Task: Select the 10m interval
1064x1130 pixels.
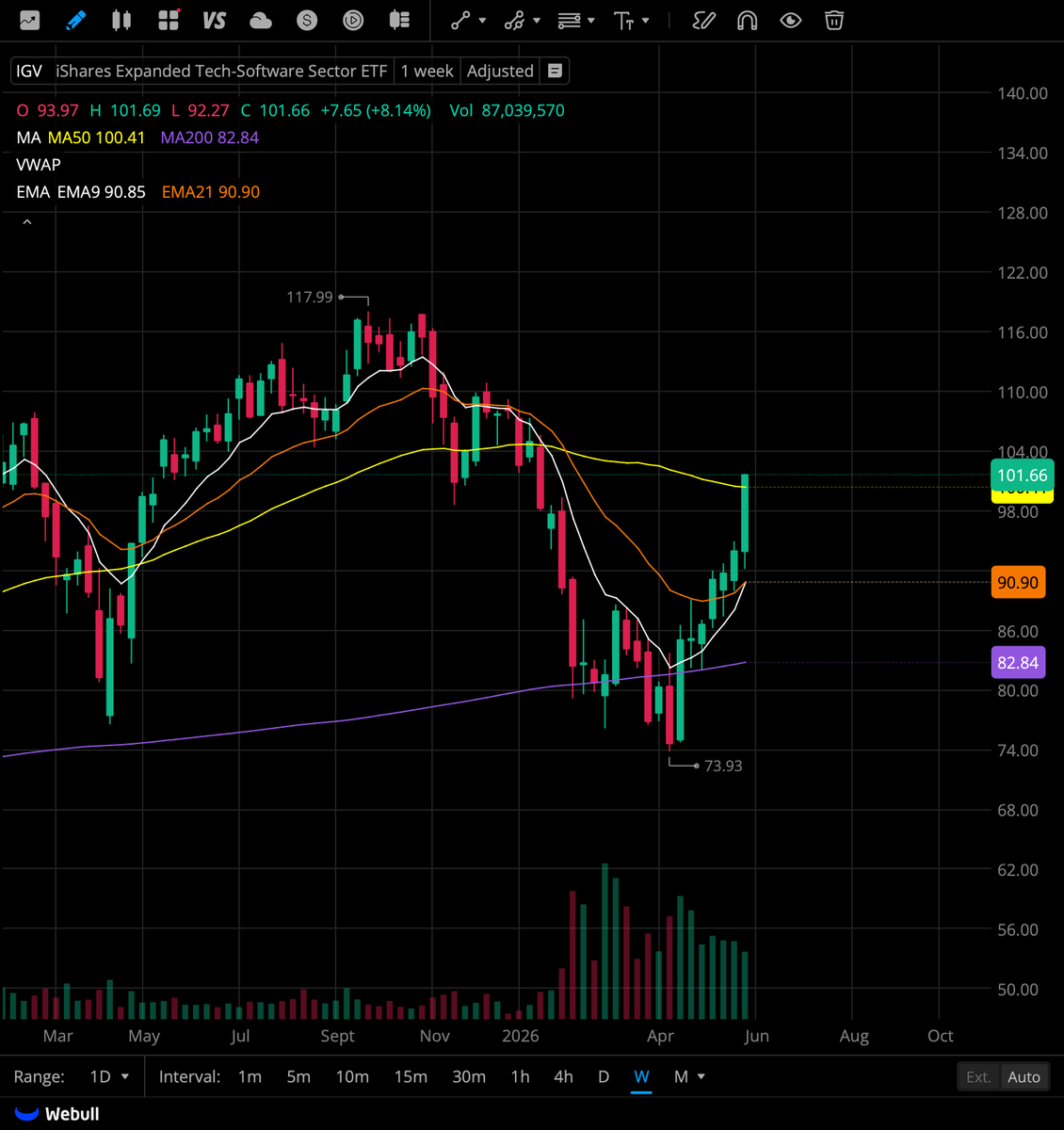Action: tap(352, 1076)
